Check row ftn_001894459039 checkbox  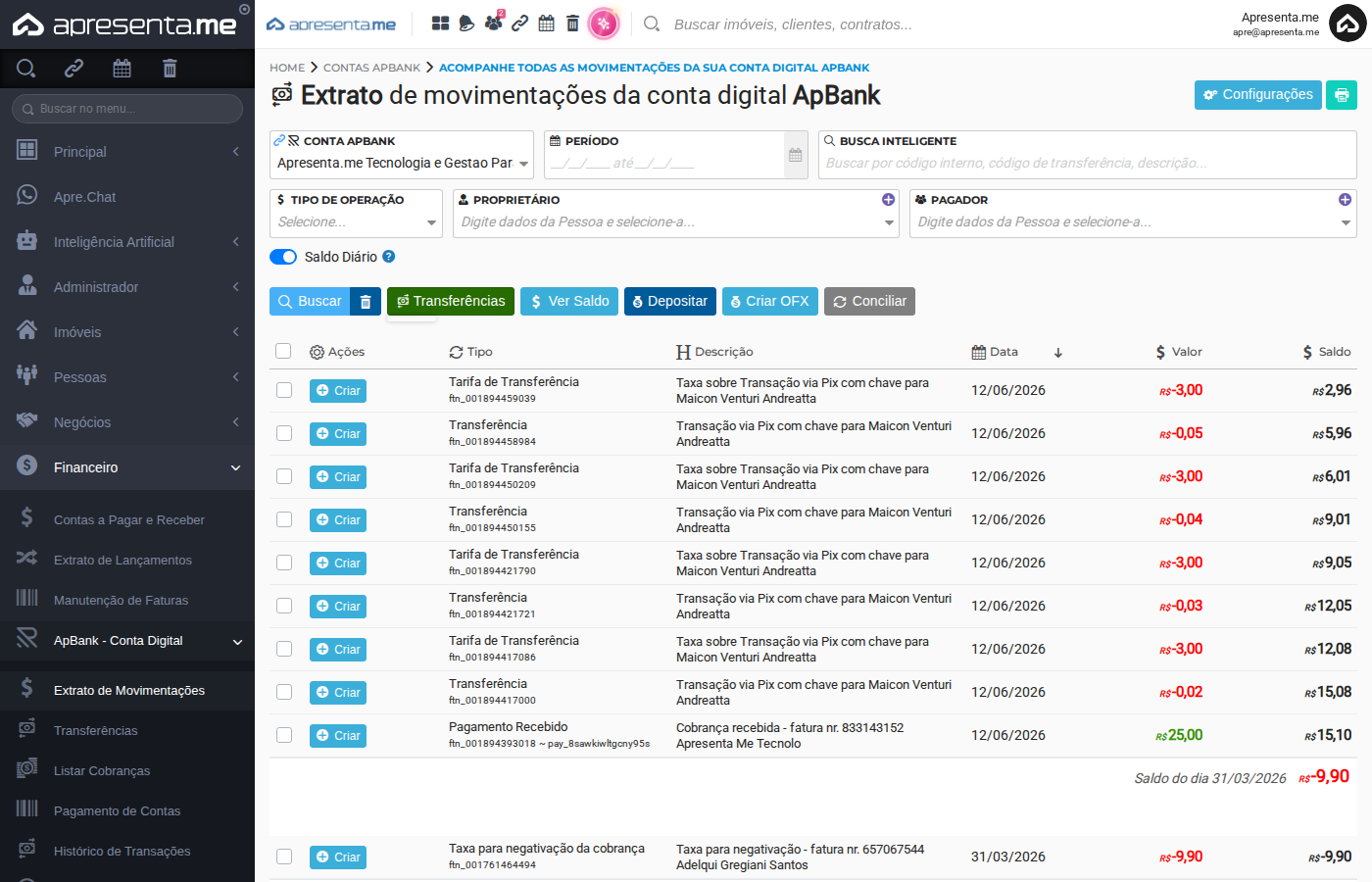[x=284, y=390]
